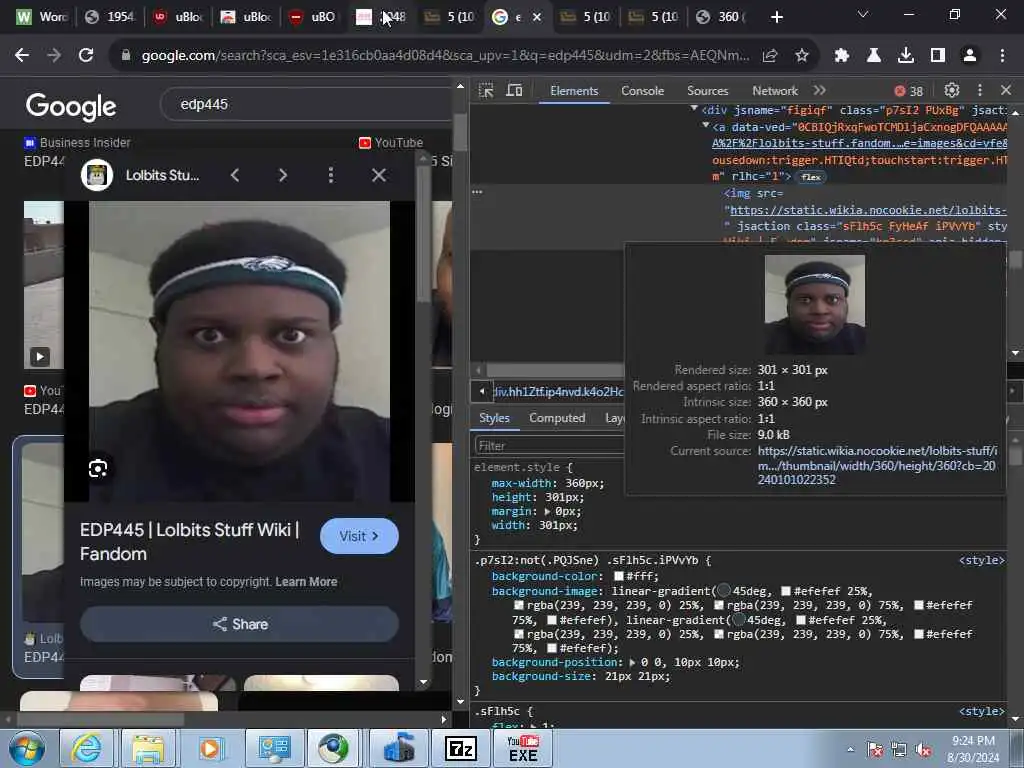Open the first #efefef 25% color swatch
The image size is (1024, 768).
coord(786,591)
